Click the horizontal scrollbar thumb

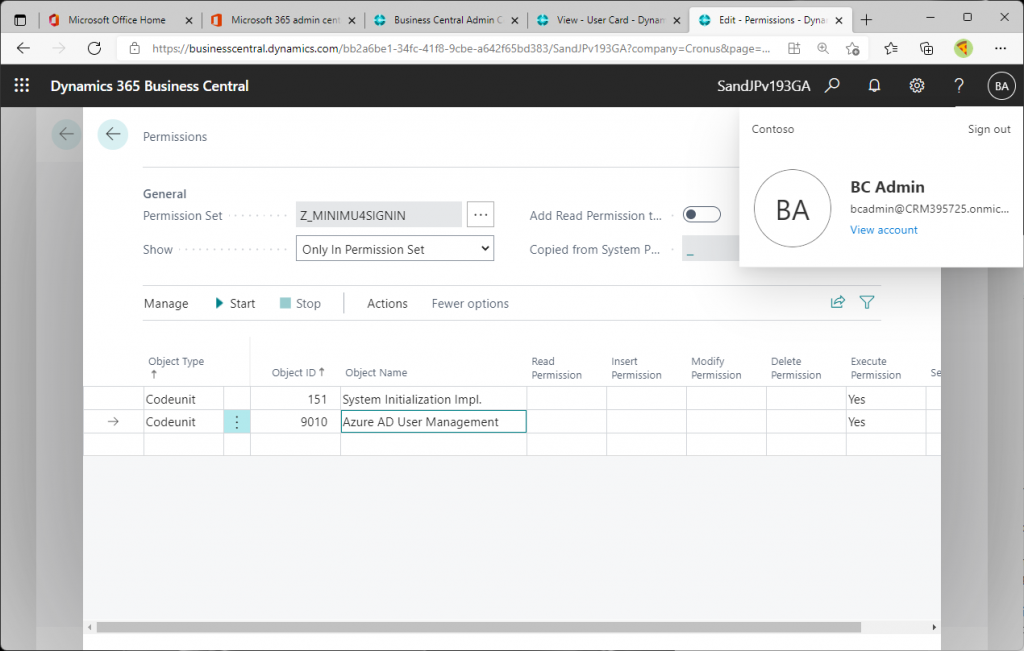pos(479,627)
